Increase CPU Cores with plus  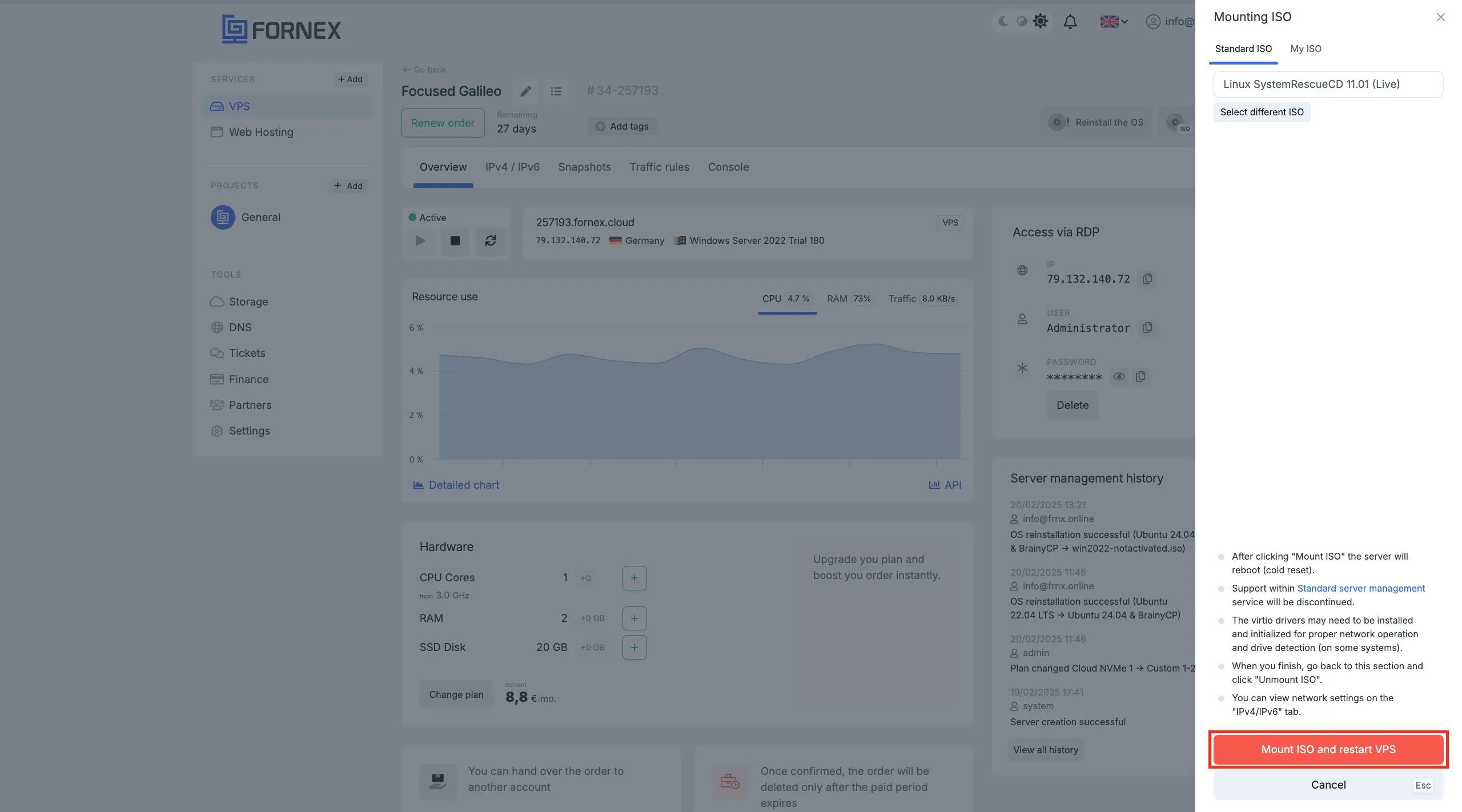pos(634,578)
